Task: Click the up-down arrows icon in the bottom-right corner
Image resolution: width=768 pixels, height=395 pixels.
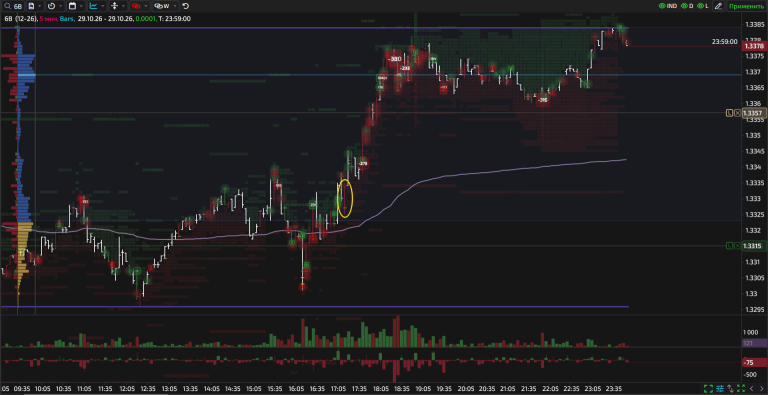Action: [730, 389]
